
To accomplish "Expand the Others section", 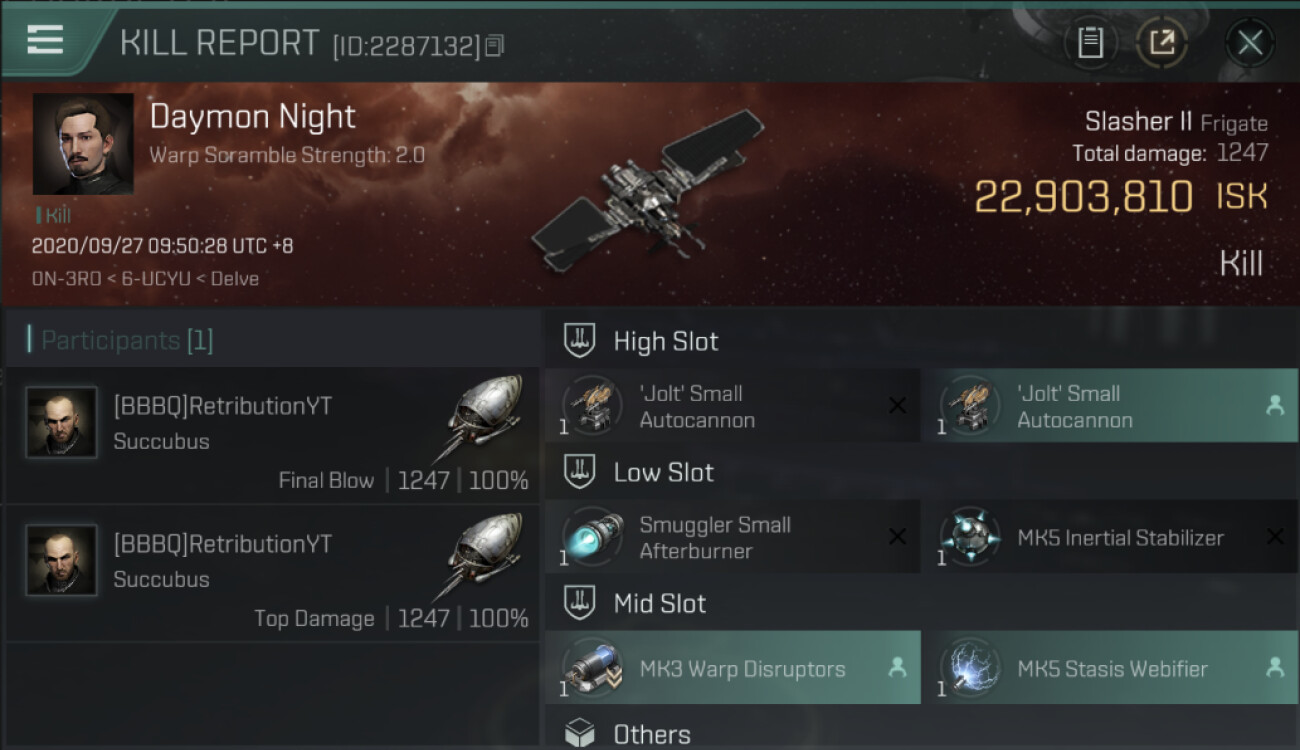I will 651,734.
